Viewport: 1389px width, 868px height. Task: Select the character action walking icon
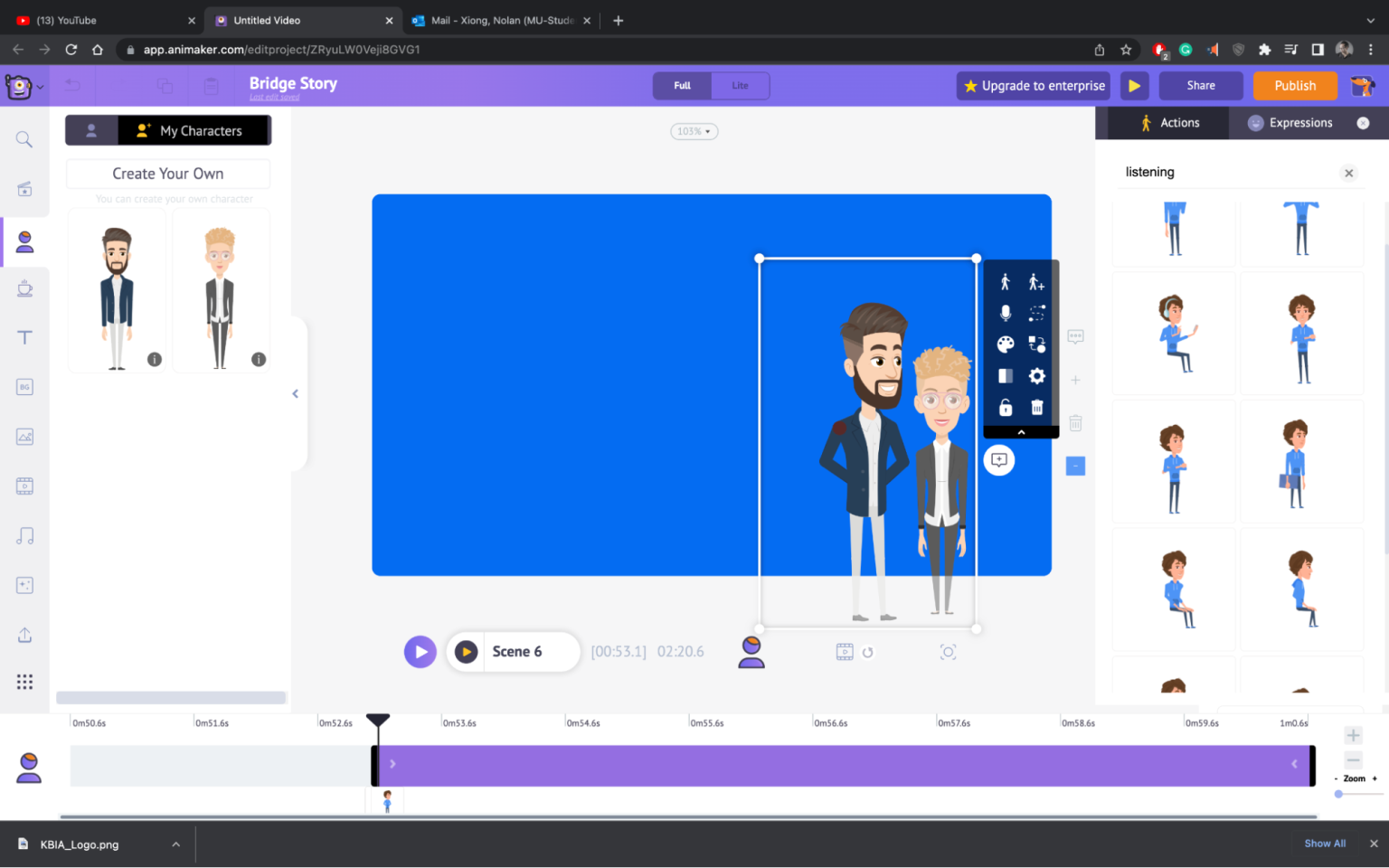(x=1005, y=281)
